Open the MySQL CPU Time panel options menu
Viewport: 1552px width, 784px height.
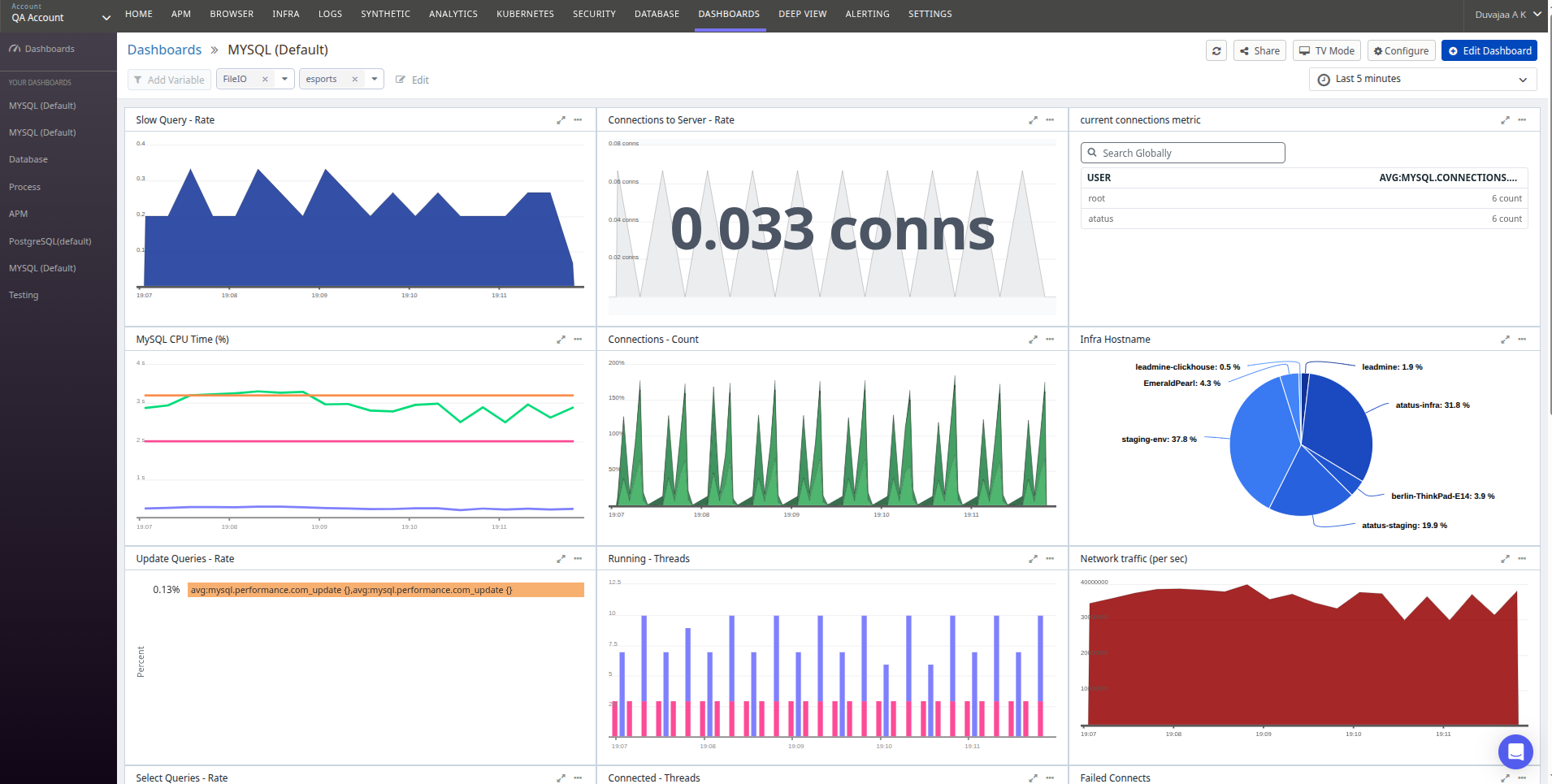coord(578,340)
